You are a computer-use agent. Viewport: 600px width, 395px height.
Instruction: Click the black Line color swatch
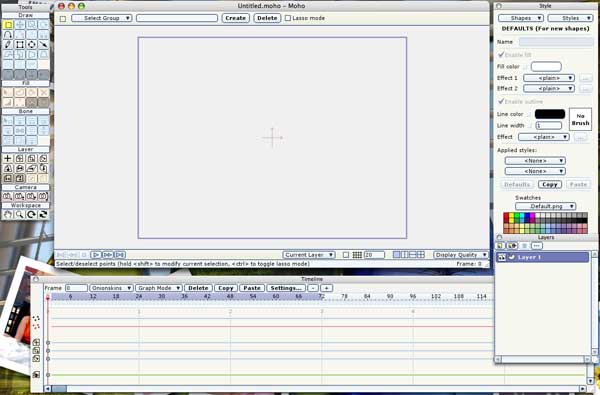pos(549,114)
